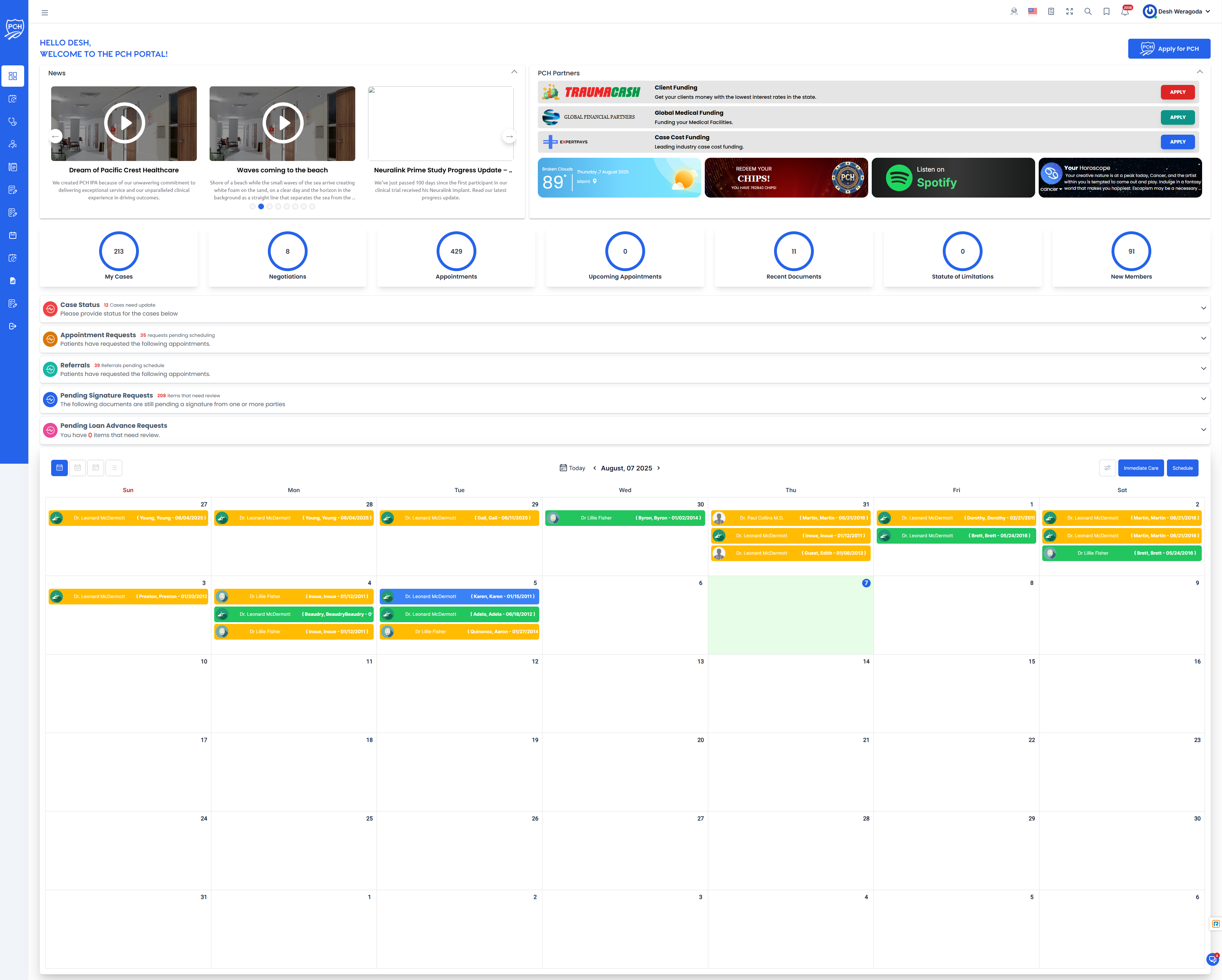Click the calculator icon in the top toolbar
This screenshot has height=980, width=1222.
pyautogui.click(x=1051, y=11)
